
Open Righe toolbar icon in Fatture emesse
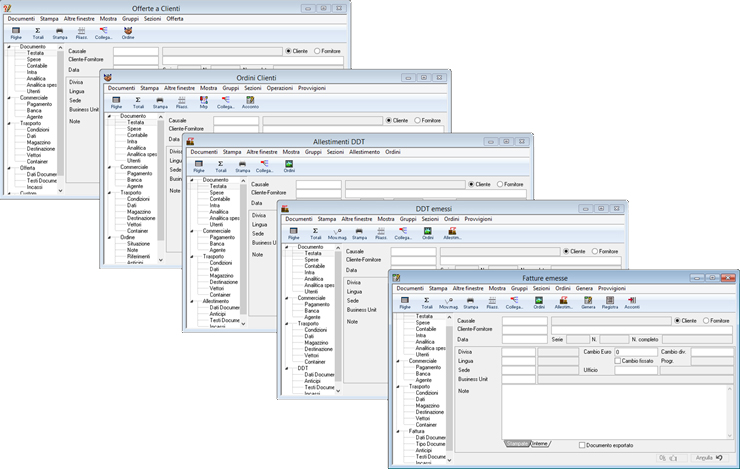click(404, 302)
